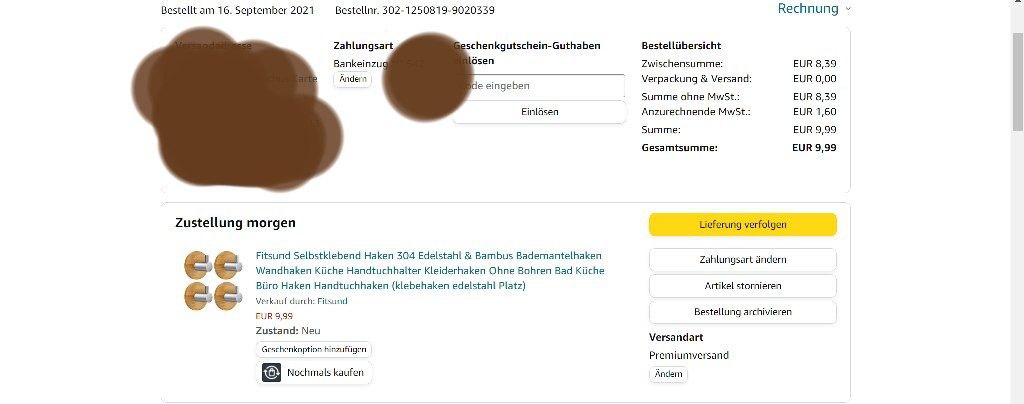Open the Fitsund seller link
Image resolution: width=1024 pixels, height=404 pixels.
(332, 301)
